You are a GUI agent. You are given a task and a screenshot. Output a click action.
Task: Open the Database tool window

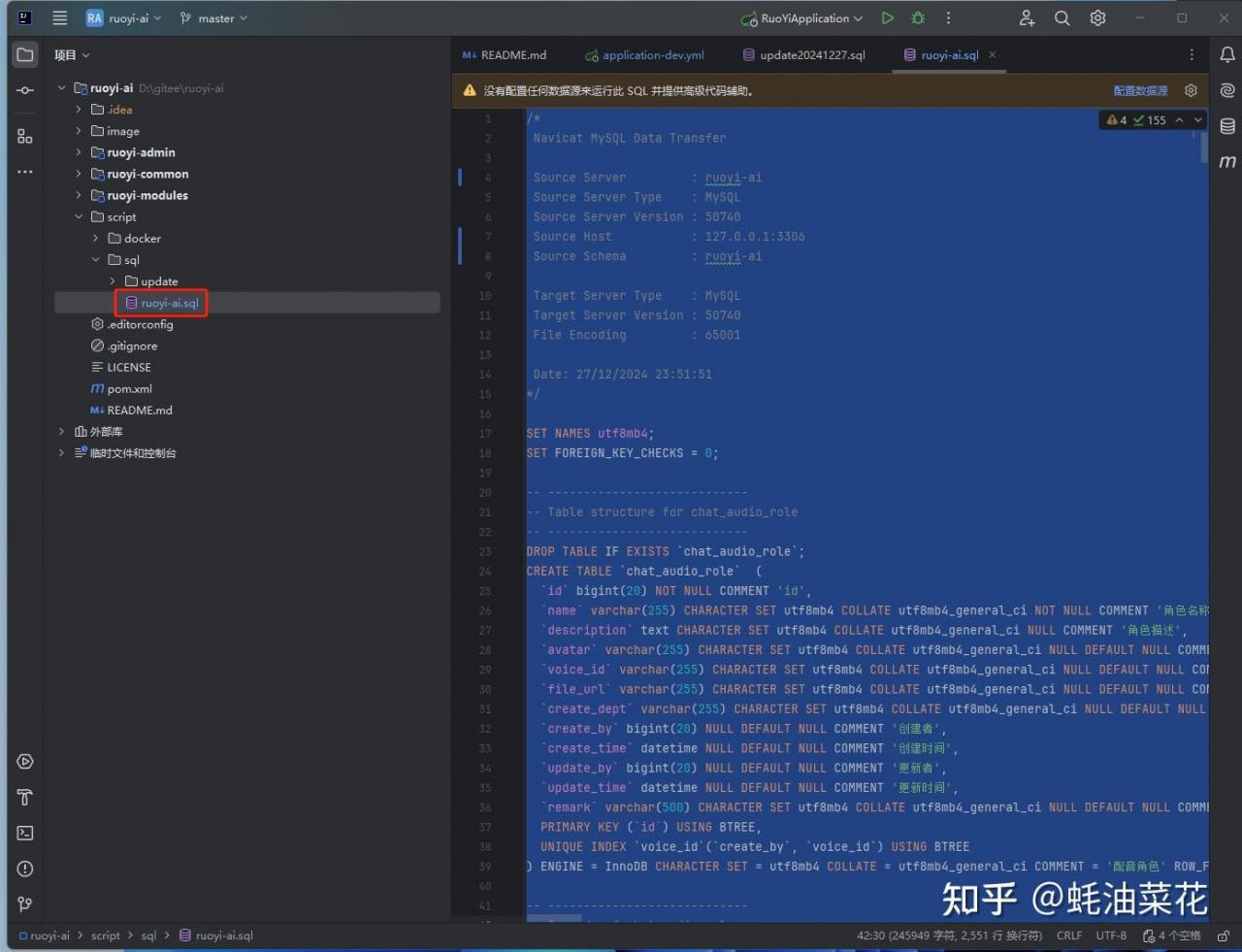[x=1227, y=126]
